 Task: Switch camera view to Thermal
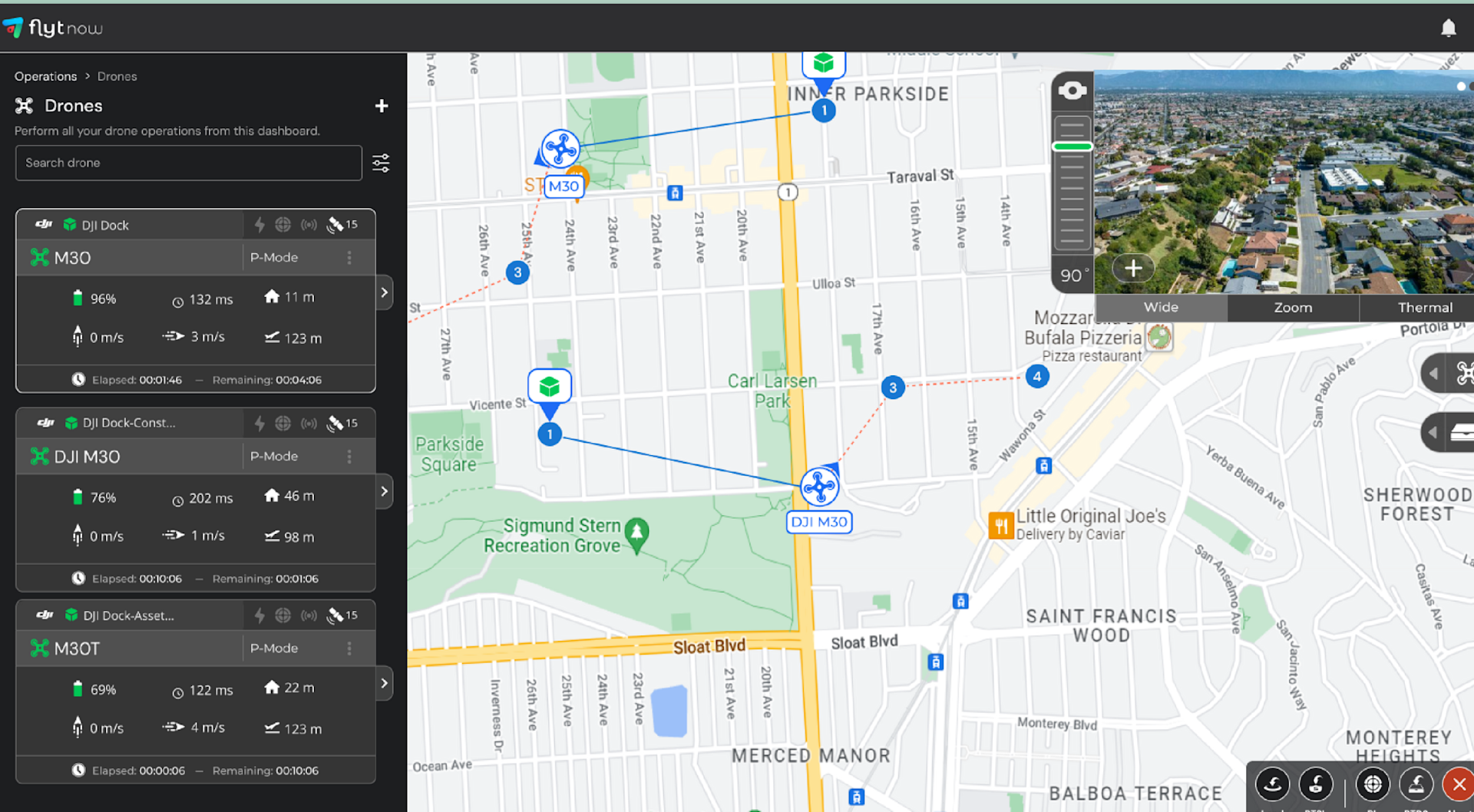click(x=1417, y=308)
